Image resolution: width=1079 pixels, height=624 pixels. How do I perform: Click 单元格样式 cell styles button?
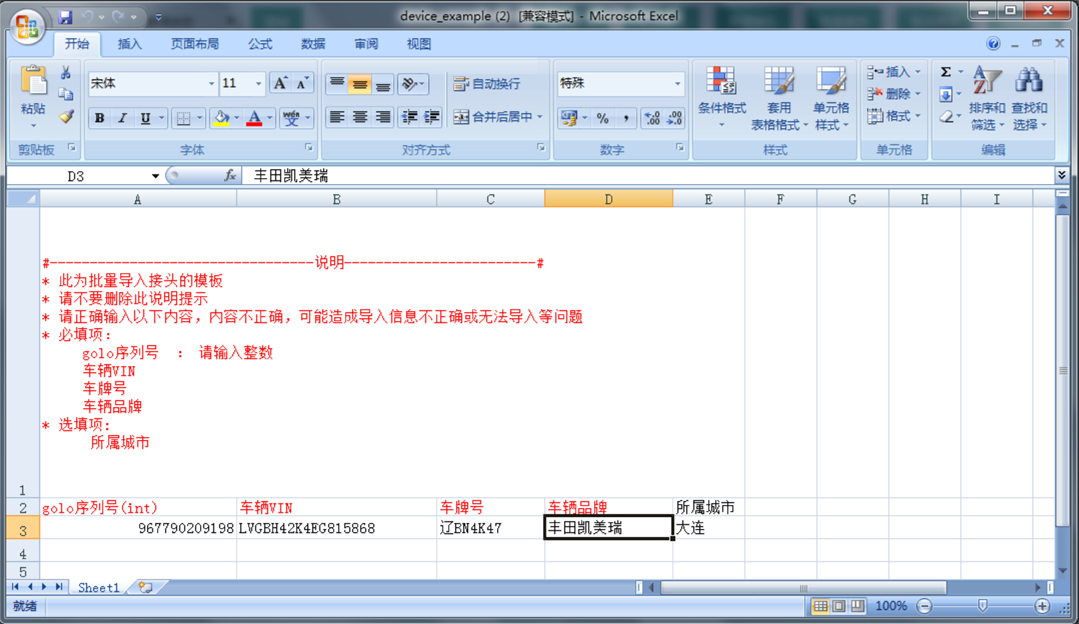click(831, 98)
